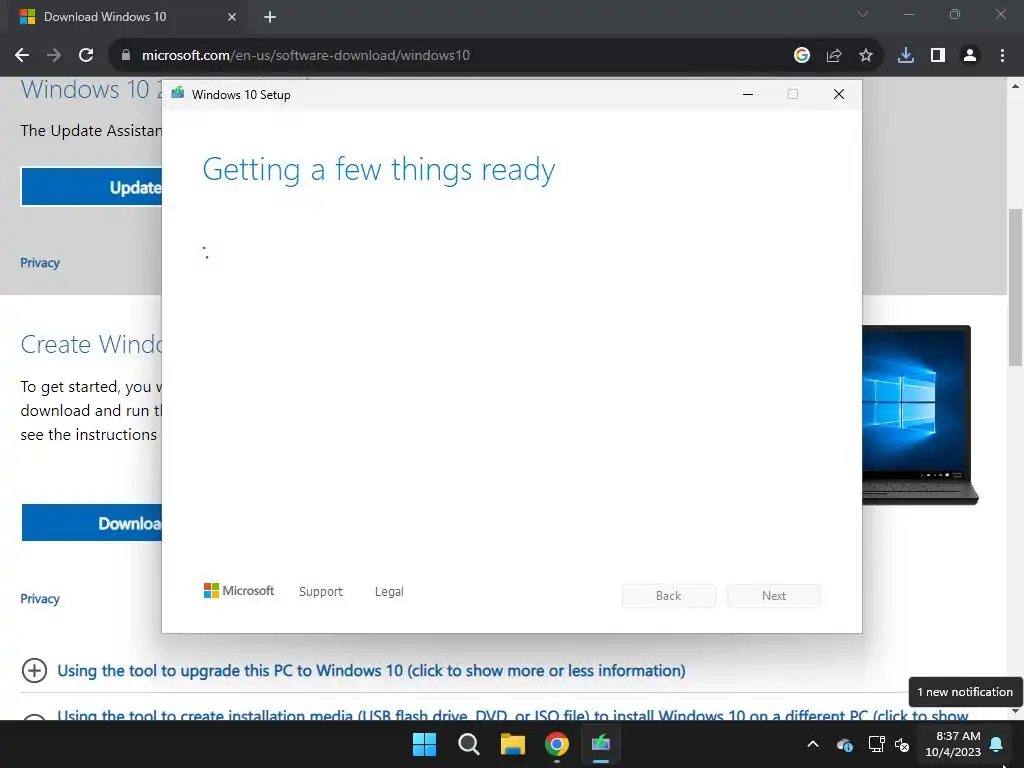Click the forward navigation arrow in Chrome
Viewport: 1024px width, 768px height.
point(54,56)
